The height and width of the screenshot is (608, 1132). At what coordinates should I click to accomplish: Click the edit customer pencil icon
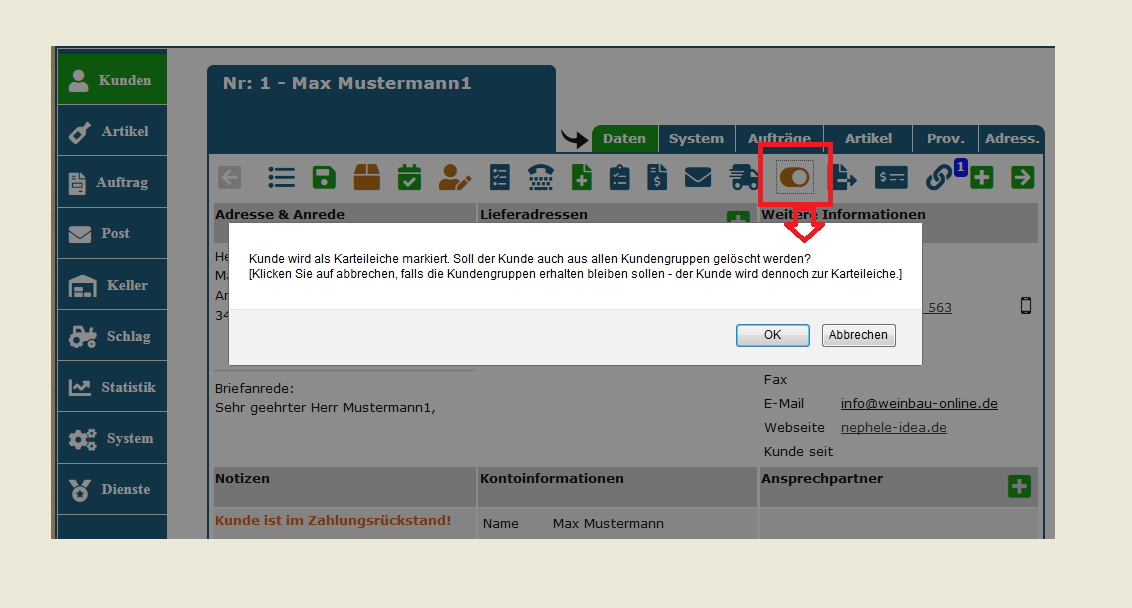coord(455,178)
